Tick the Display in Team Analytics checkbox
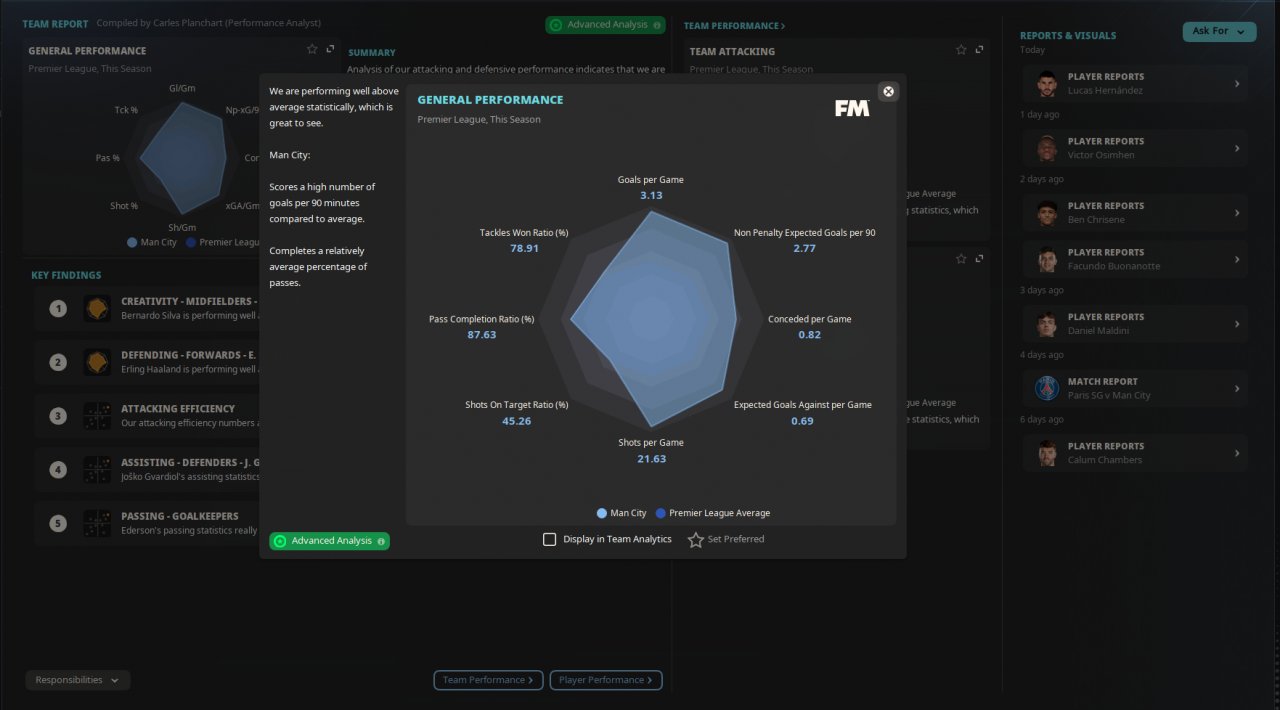The width and height of the screenshot is (1280, 710). (549, 539)
